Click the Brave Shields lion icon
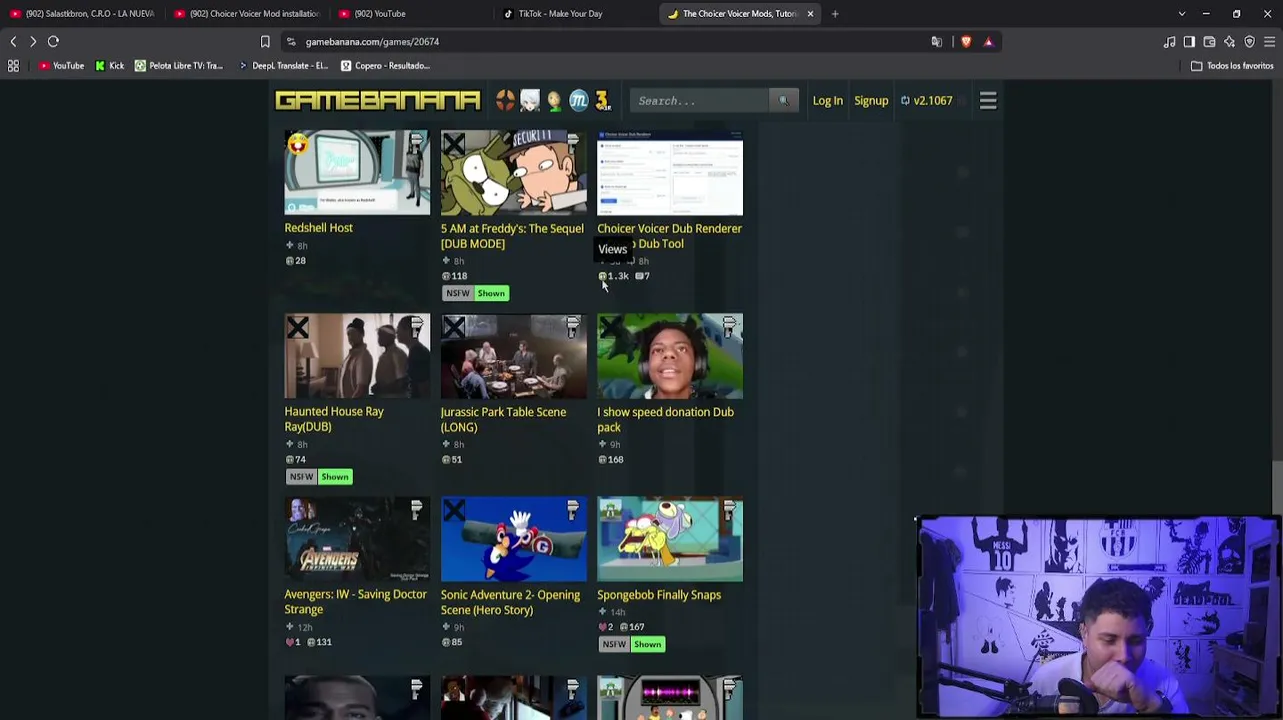This screenshot has width=1283, height=720. (x=966, y=42)
